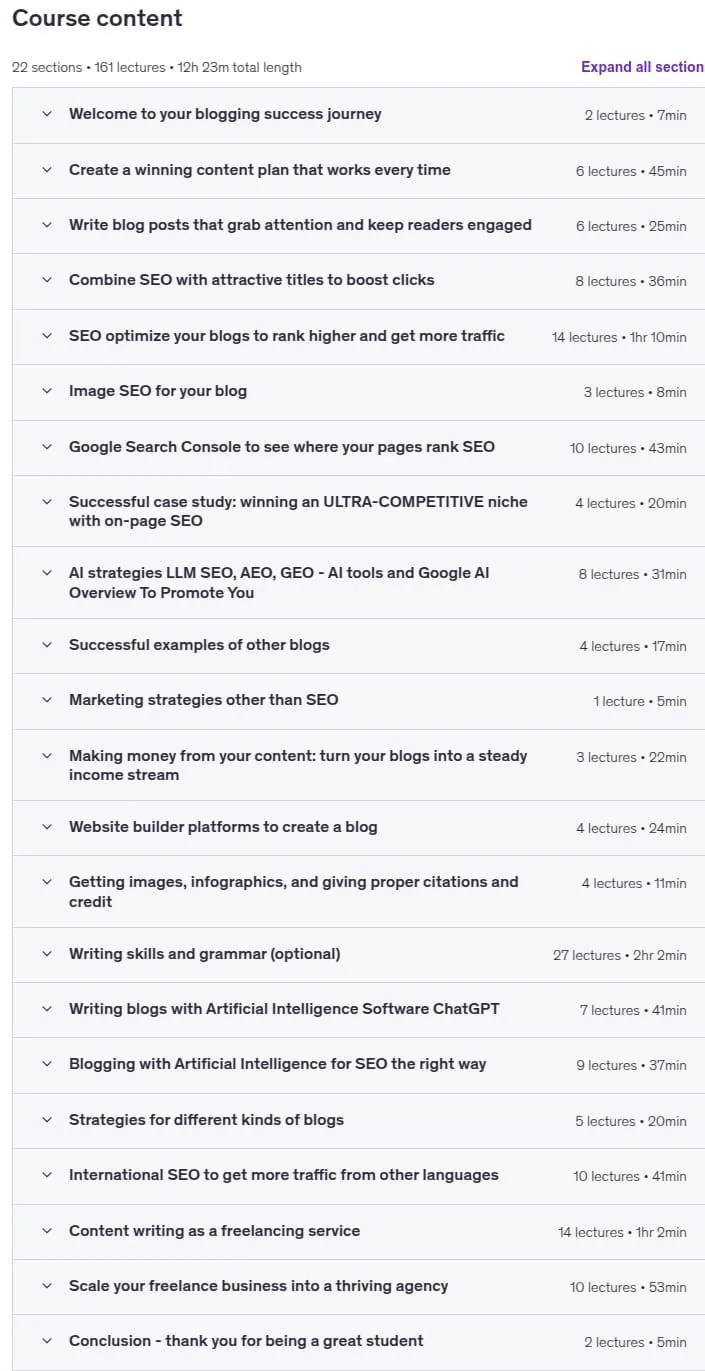Open 'Making money from your content' section
This screenshot has height=1371, width=705.
(358, 765)
